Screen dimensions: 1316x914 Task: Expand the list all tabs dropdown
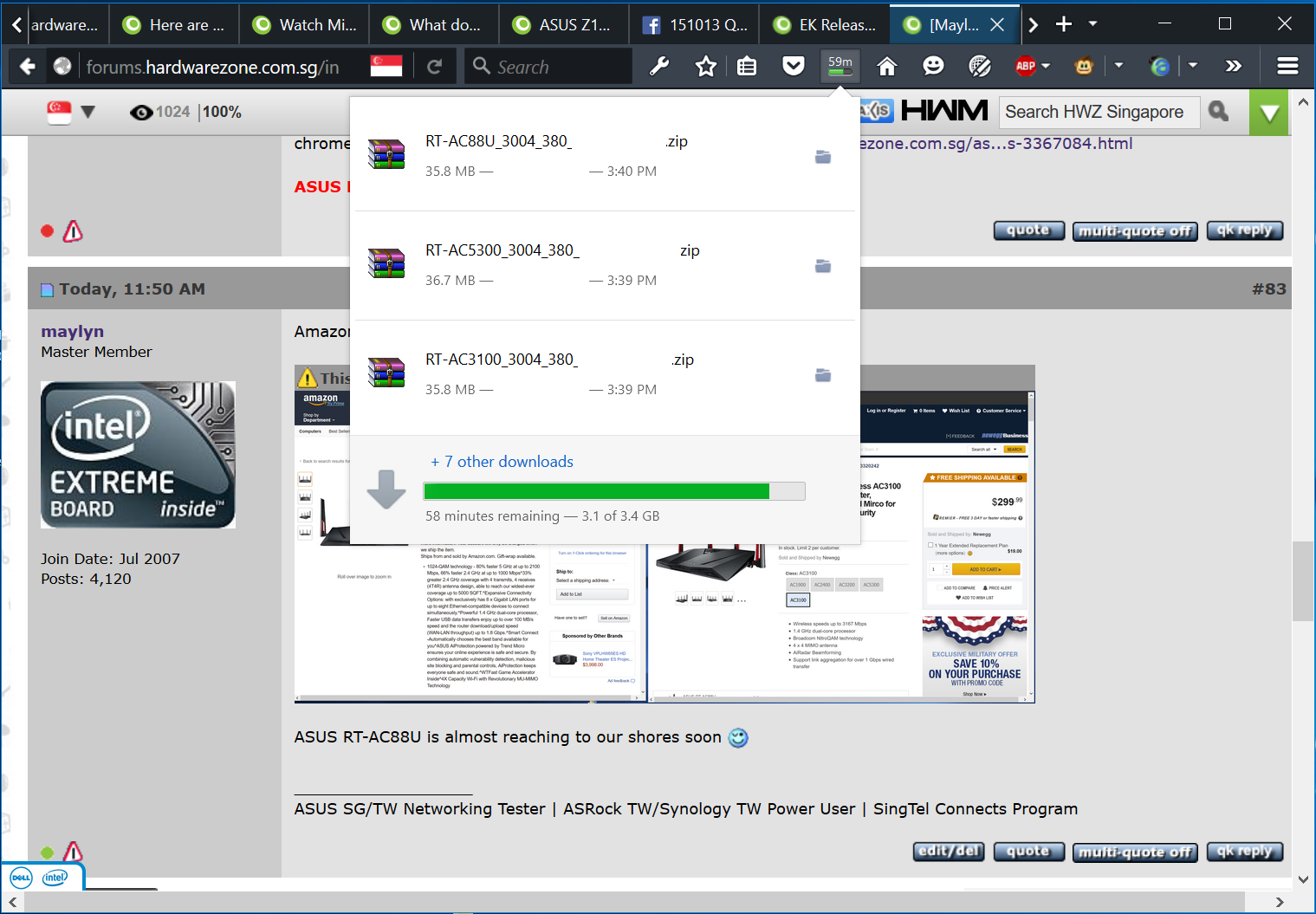(1092, 23)
